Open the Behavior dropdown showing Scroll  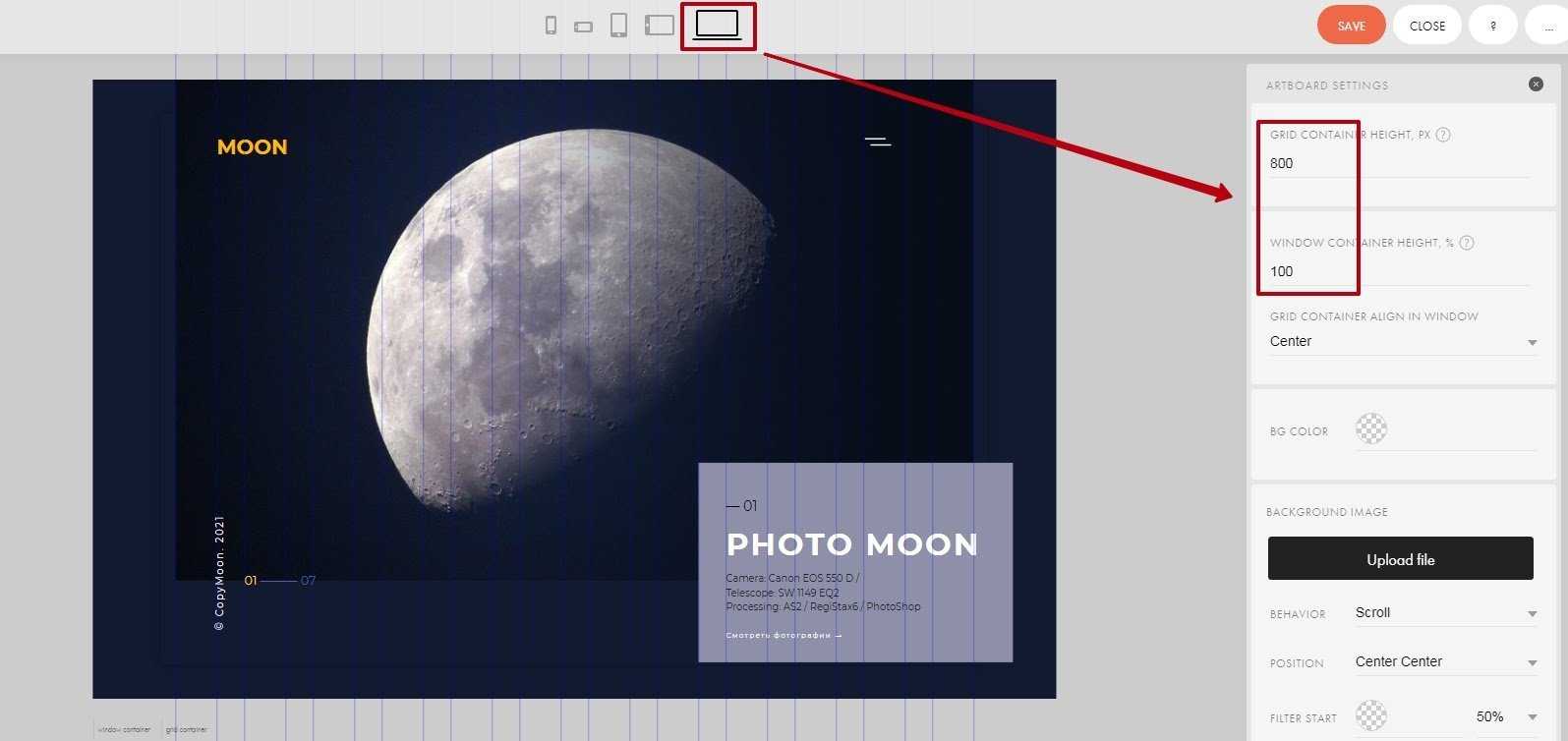click(x=1445, y=613)
